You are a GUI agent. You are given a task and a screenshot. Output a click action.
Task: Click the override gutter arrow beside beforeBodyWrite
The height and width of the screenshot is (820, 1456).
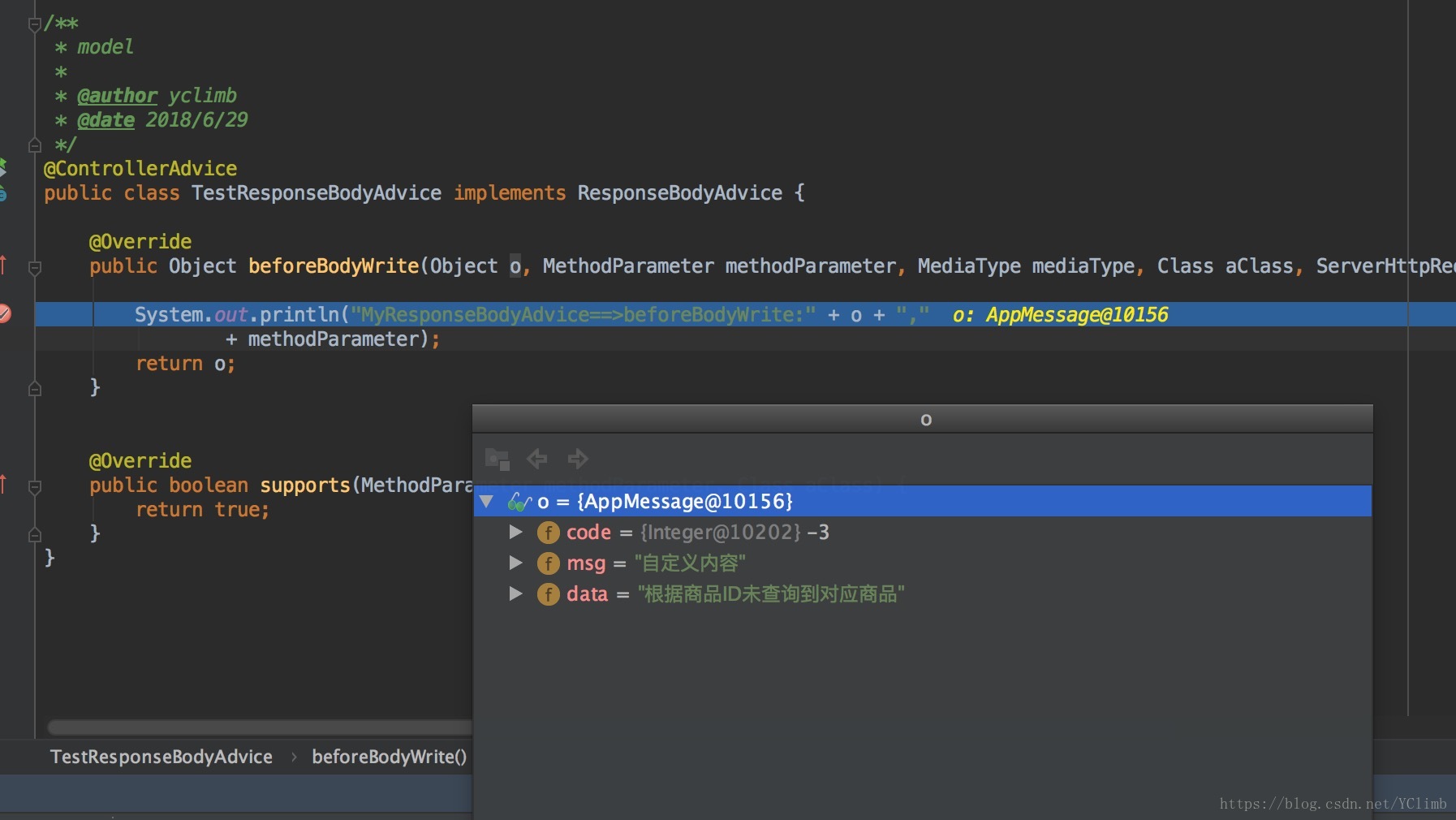[3, 265]
